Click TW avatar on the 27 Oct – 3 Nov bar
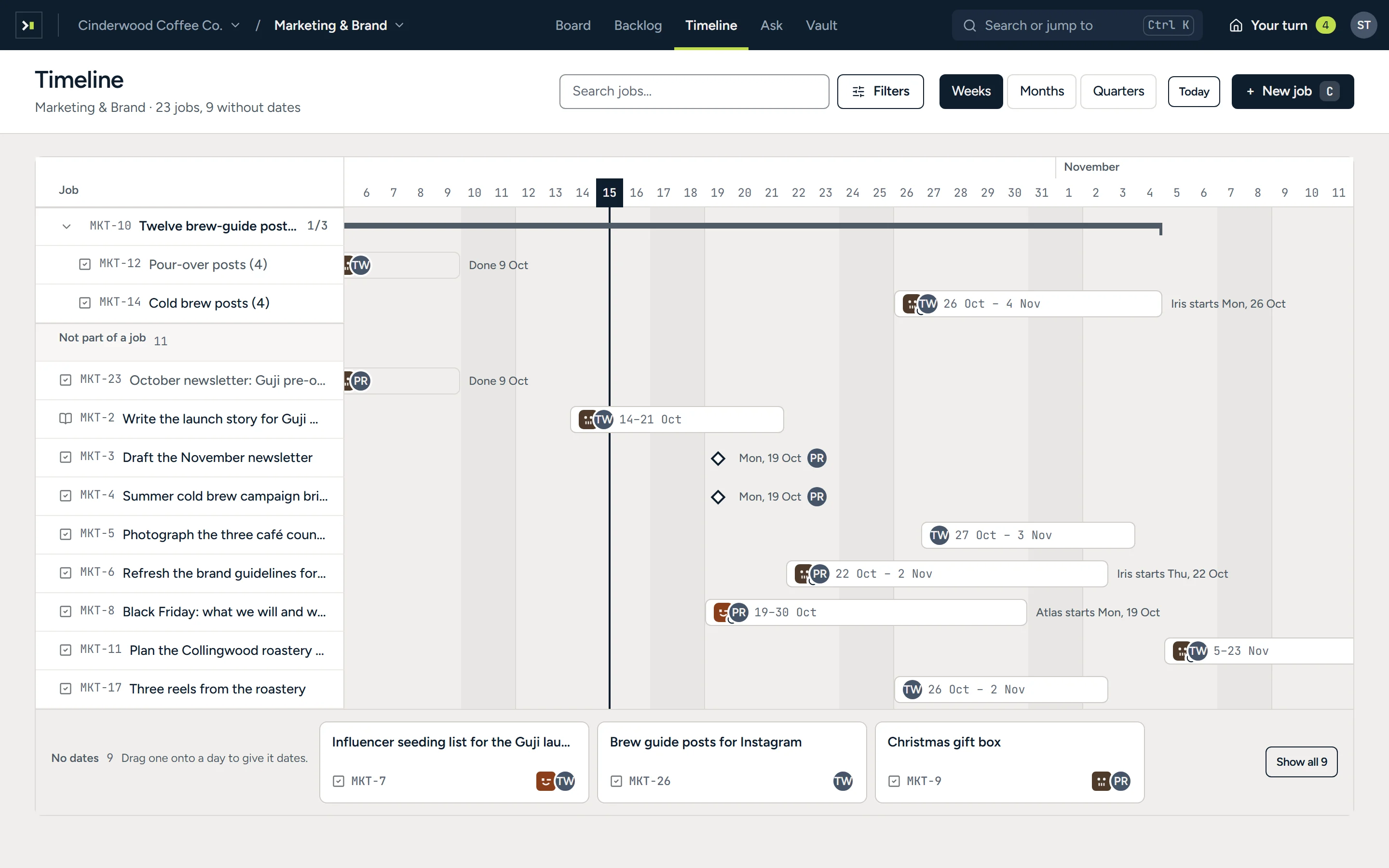This screenshot has height=868, width=1389. coord(939,535)
